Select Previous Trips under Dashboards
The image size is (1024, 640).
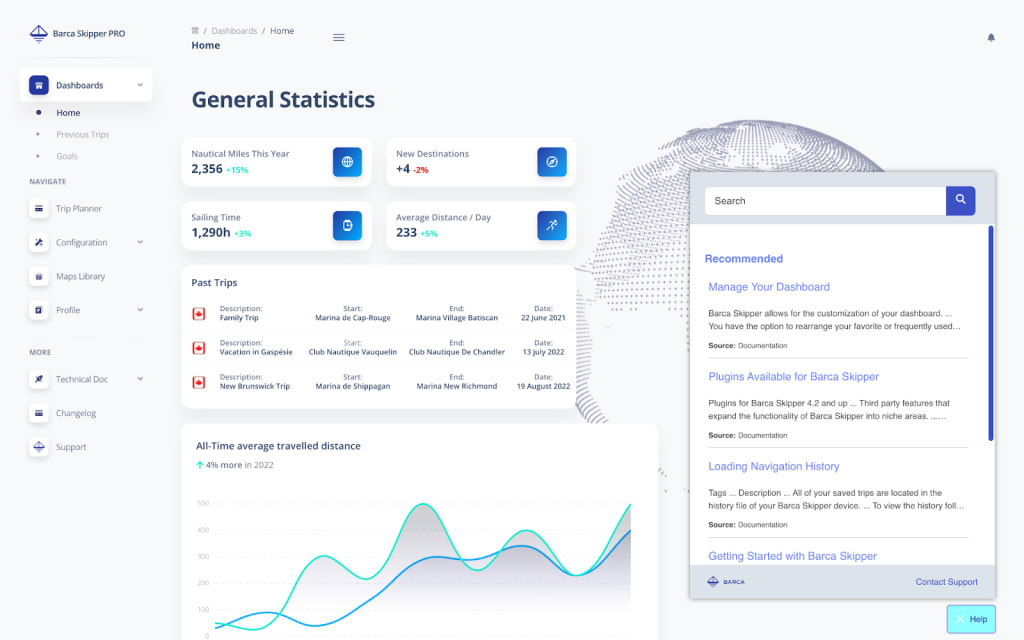pos(82,135)
